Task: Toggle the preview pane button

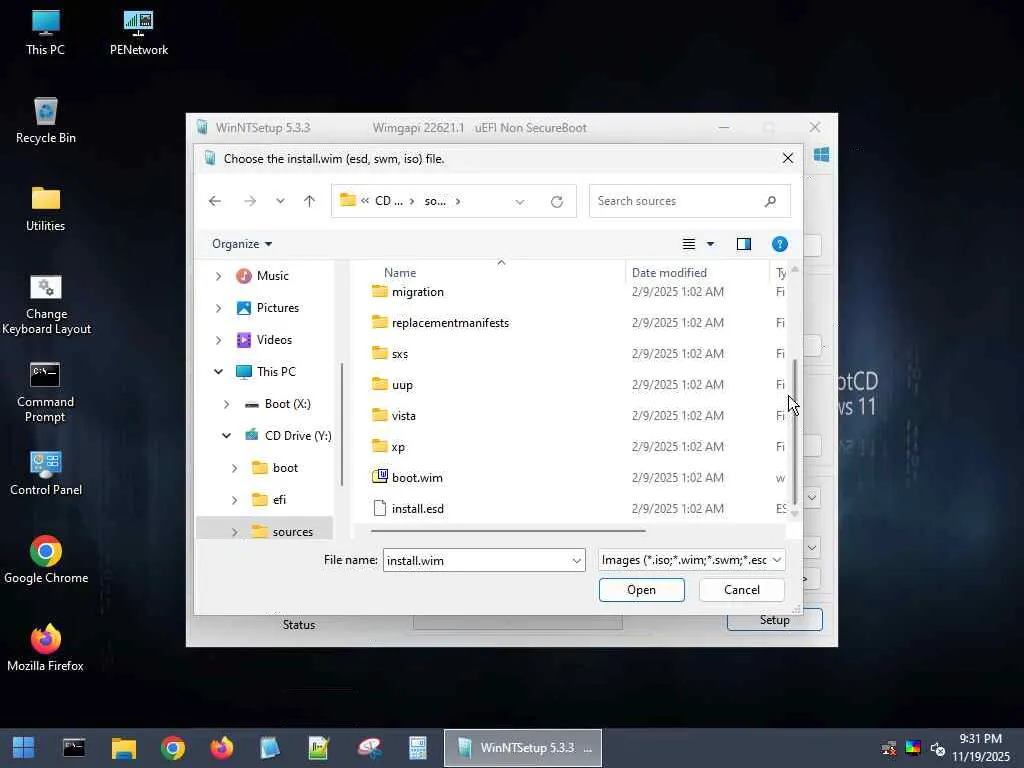Action: point(744,244)
